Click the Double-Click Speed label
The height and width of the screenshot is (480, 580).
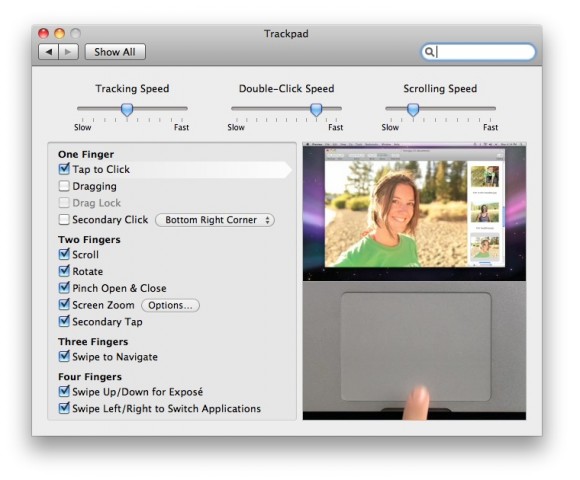point(286,89)
